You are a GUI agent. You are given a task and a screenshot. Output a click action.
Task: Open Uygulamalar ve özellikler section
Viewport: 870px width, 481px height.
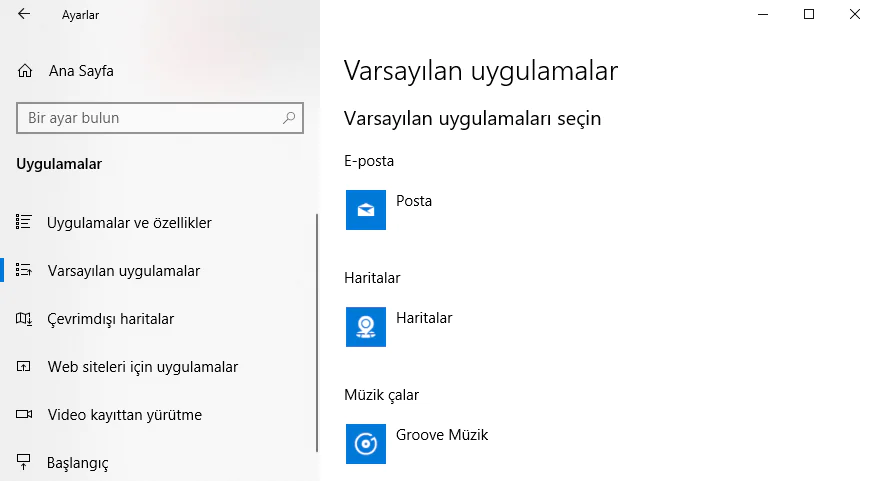point(129,222)
